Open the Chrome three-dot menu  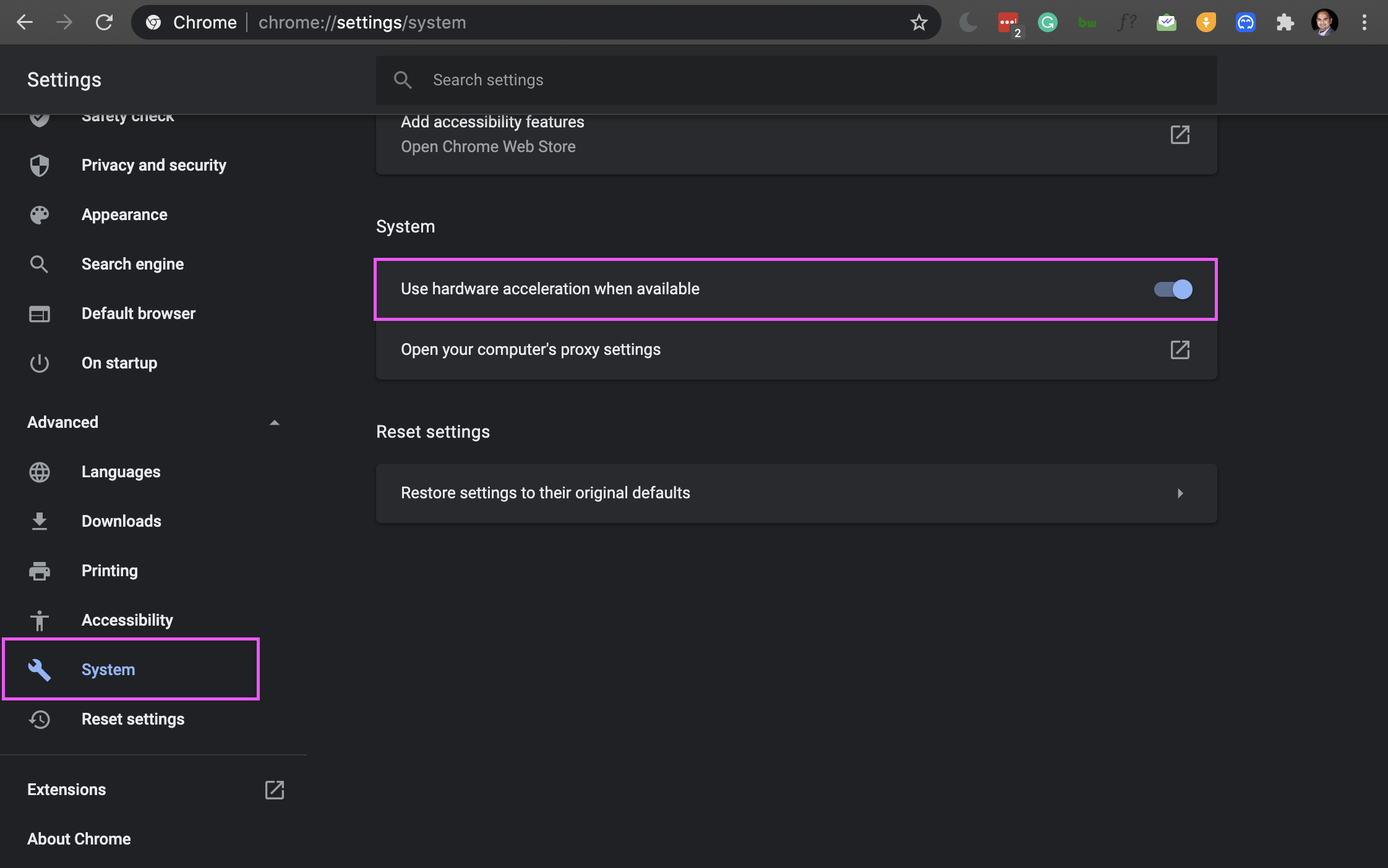click(x=1364, y=23)
